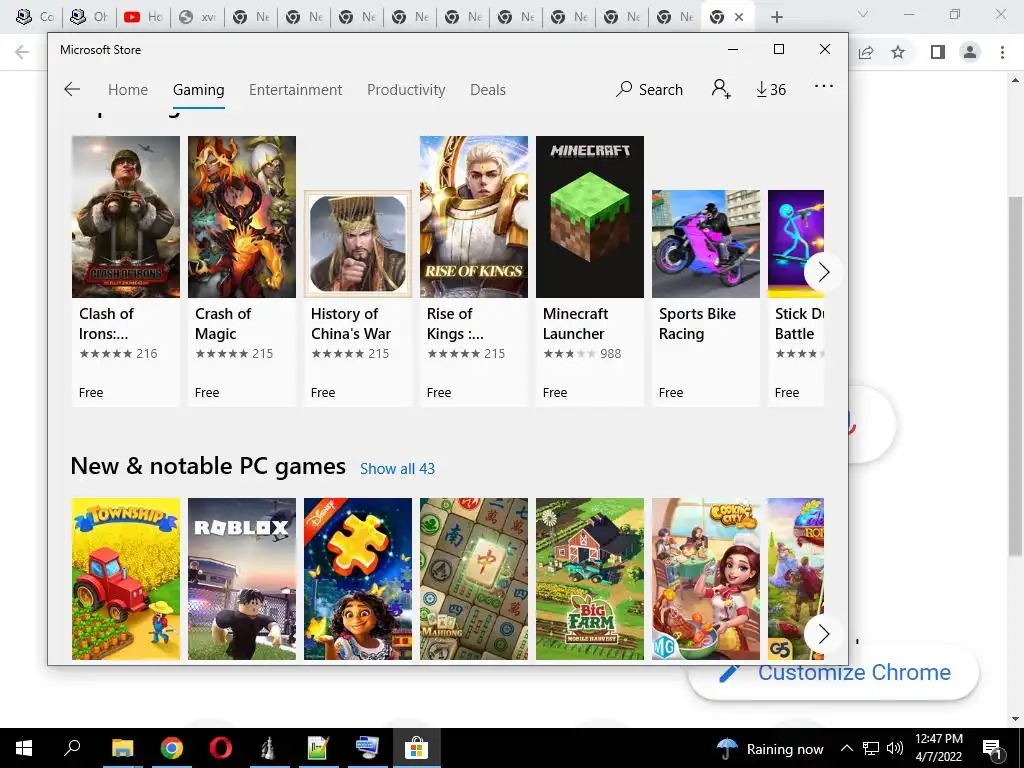Open Microsoft Store taskbar icon
Viewport: 1024px width, 768px height.
(416, 748)
